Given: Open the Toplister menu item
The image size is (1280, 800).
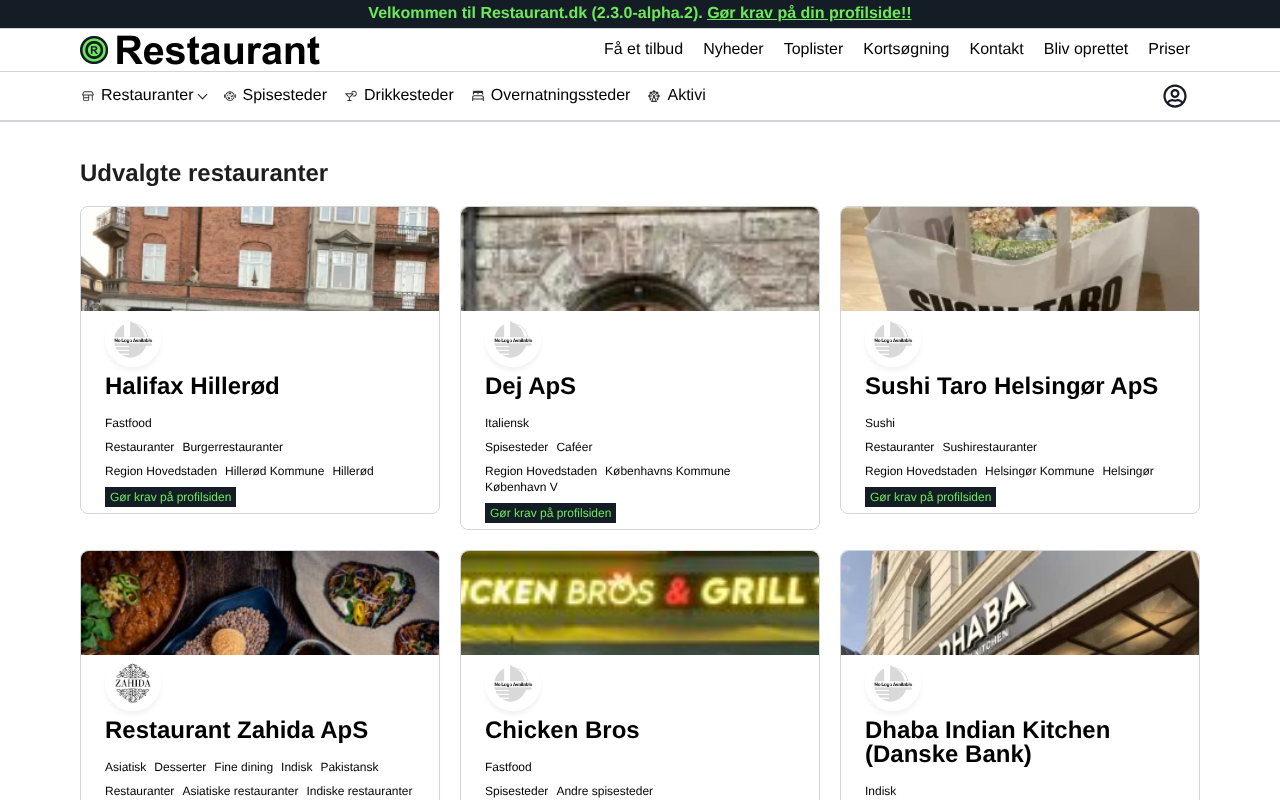Looking at the screenshot, I should point(813,49).
